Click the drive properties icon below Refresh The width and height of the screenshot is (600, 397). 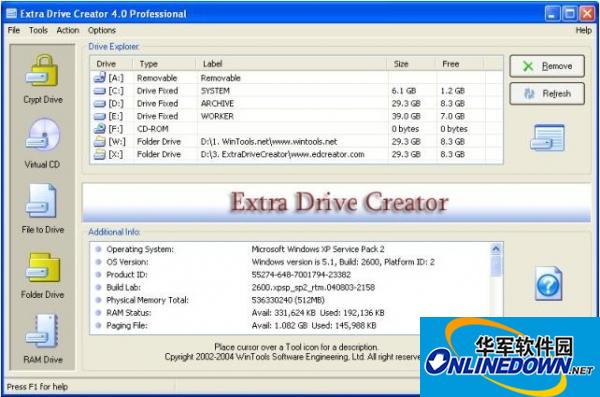pyautogui.click(x=547, y=138)
